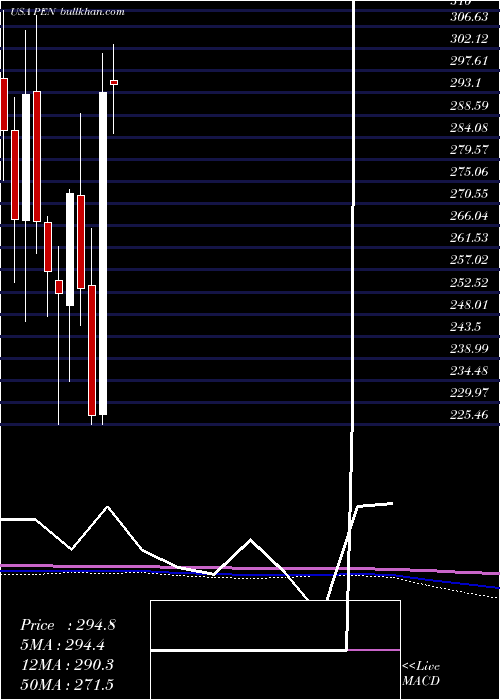This screenshot has height=700, width=500.
Task: Click the 238.99 price axis label
Action: (x=469, y=349)
